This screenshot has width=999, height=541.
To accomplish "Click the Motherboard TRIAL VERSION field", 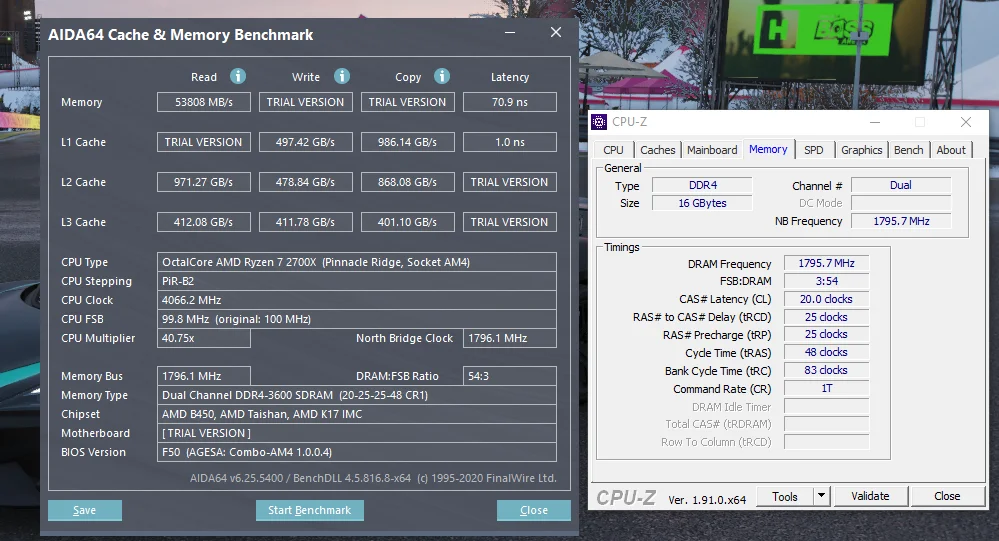I will [357, 433].
